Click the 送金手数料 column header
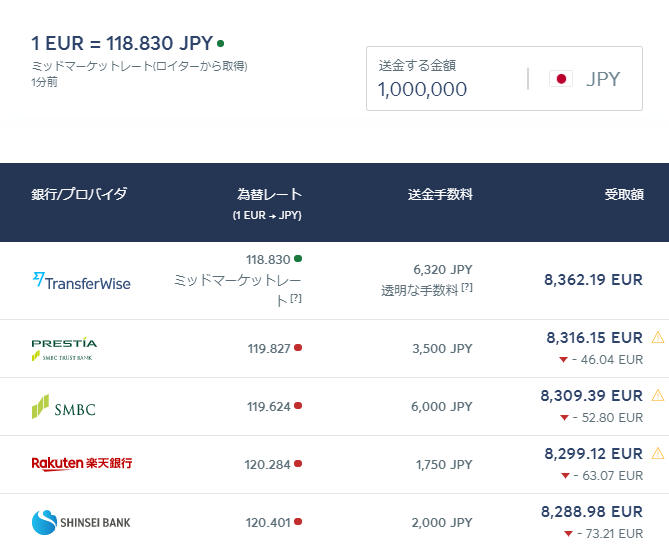This screenshot has width=669, height=544. click(440, 194)
